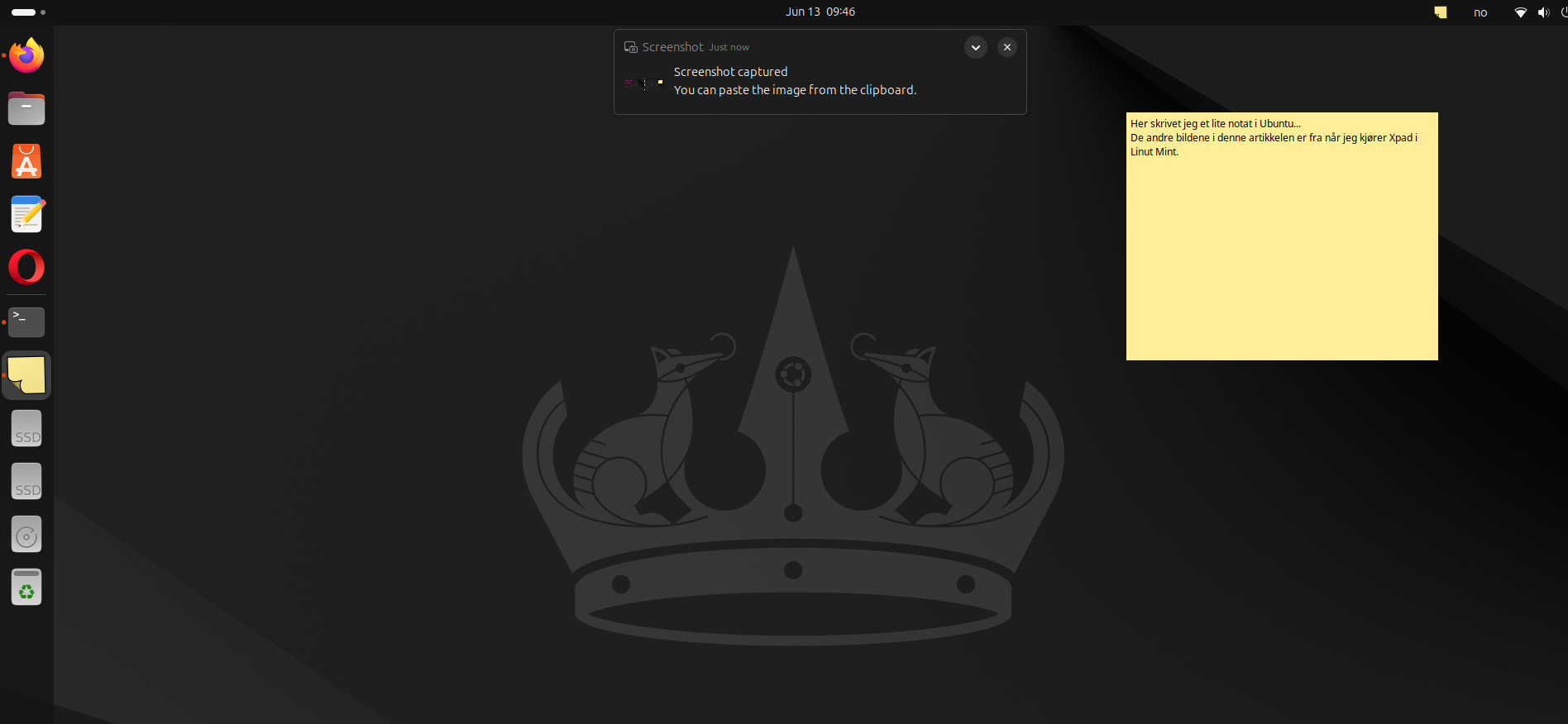
Task: Expand the Screenshot notification chevron
Action: (976, 47)
